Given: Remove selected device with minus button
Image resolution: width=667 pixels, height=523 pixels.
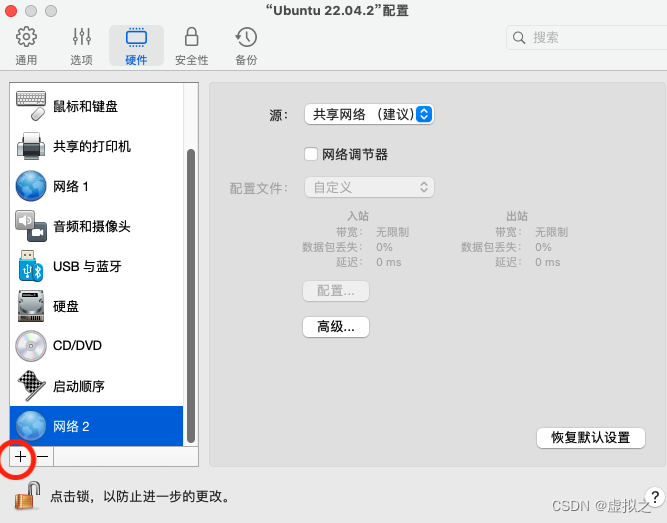Looking at the screenshot, I should tap(43, 457).
